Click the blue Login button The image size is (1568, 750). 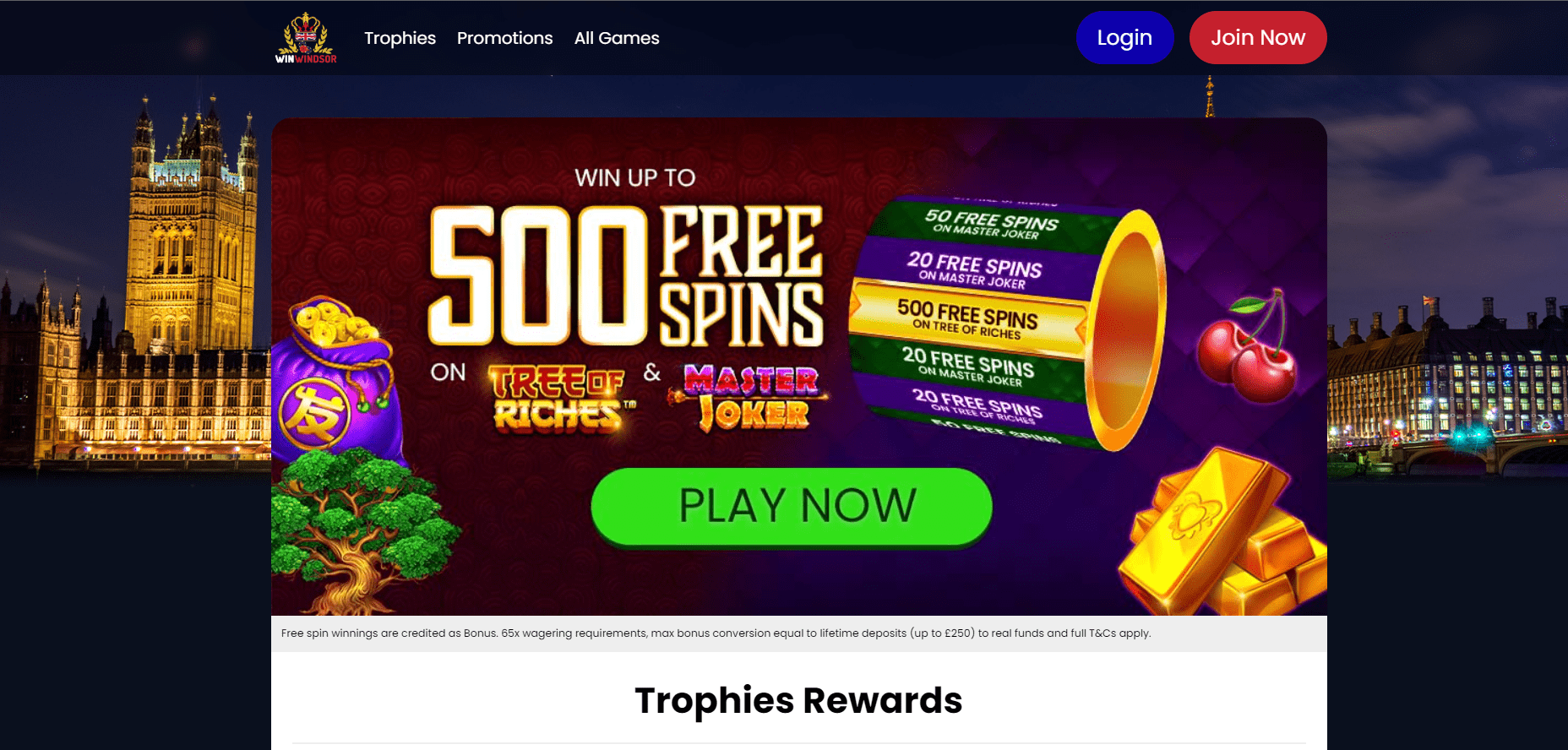[x=1124, y=37]
